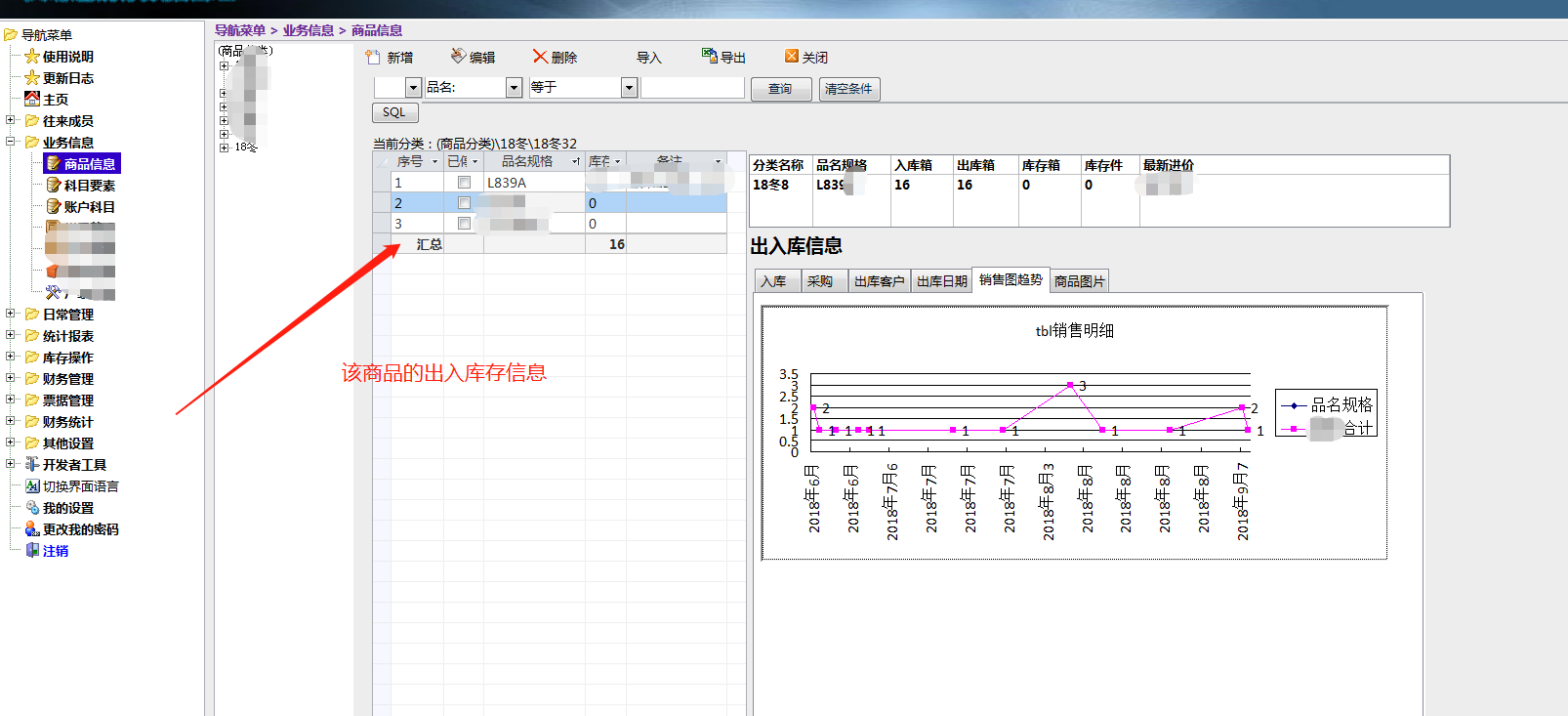The image size is (1568, 716).
Task: Click the folder icon of 其他设置
Action: (x=32, y=443)
